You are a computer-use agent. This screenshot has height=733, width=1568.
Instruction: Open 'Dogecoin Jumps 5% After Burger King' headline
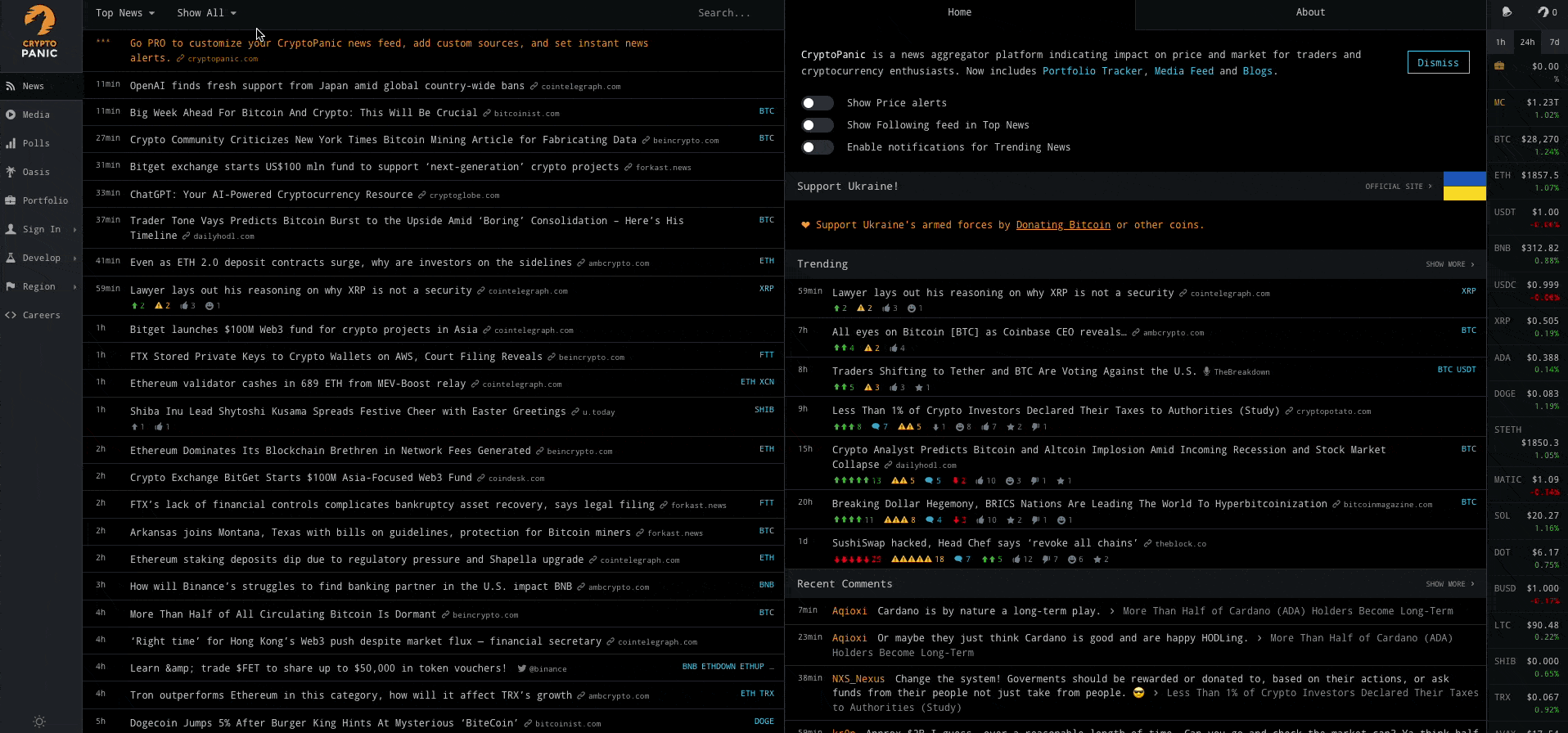tap(324, 723)
